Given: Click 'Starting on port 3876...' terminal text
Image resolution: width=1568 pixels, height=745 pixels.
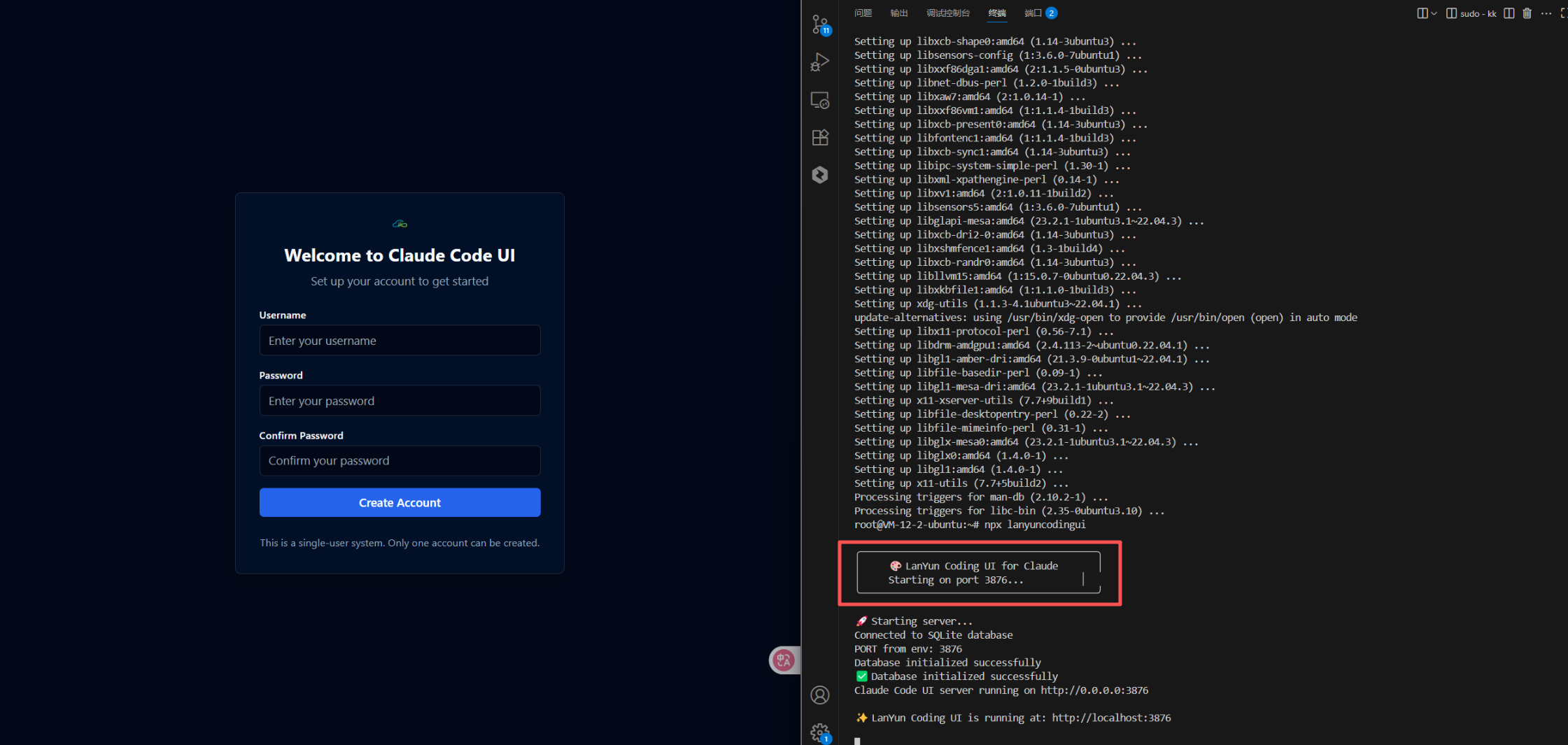Looking at the screenshot, I should coord(956,580).
